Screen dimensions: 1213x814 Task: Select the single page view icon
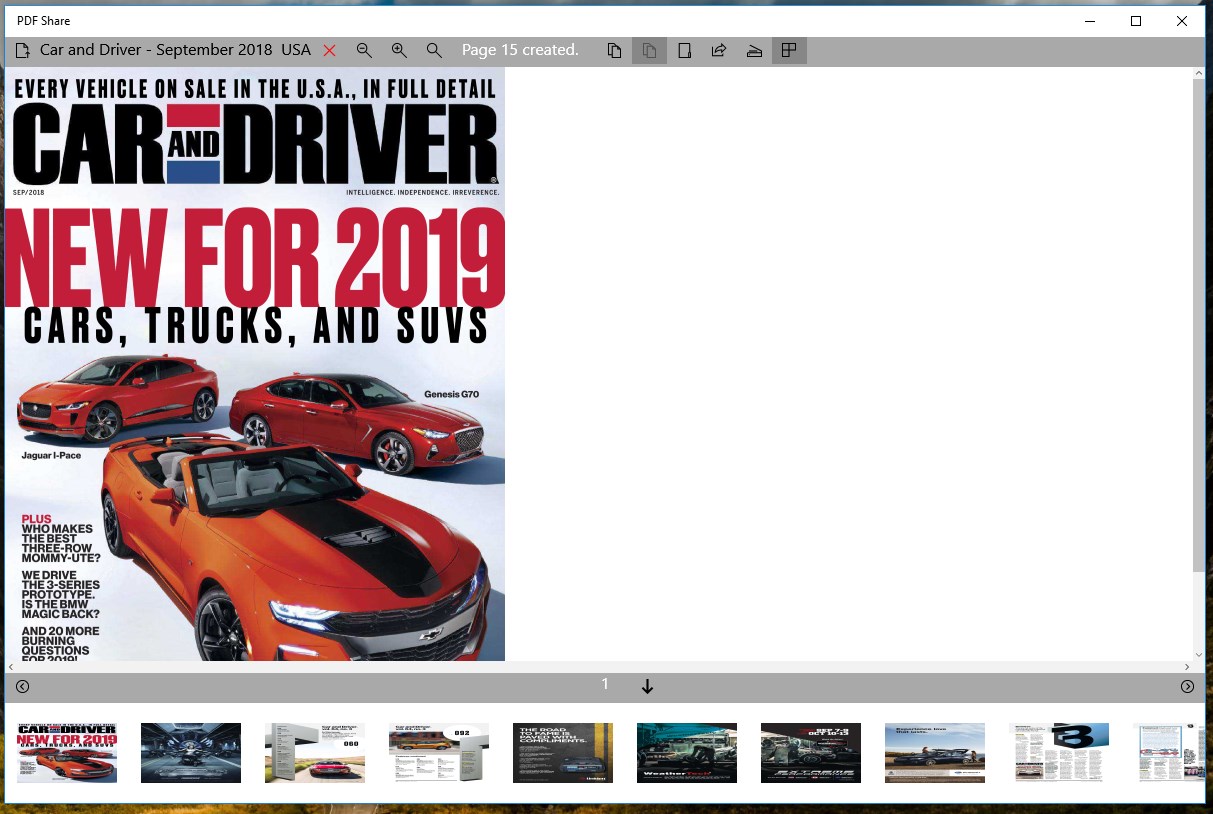click(x=684, y=50)
